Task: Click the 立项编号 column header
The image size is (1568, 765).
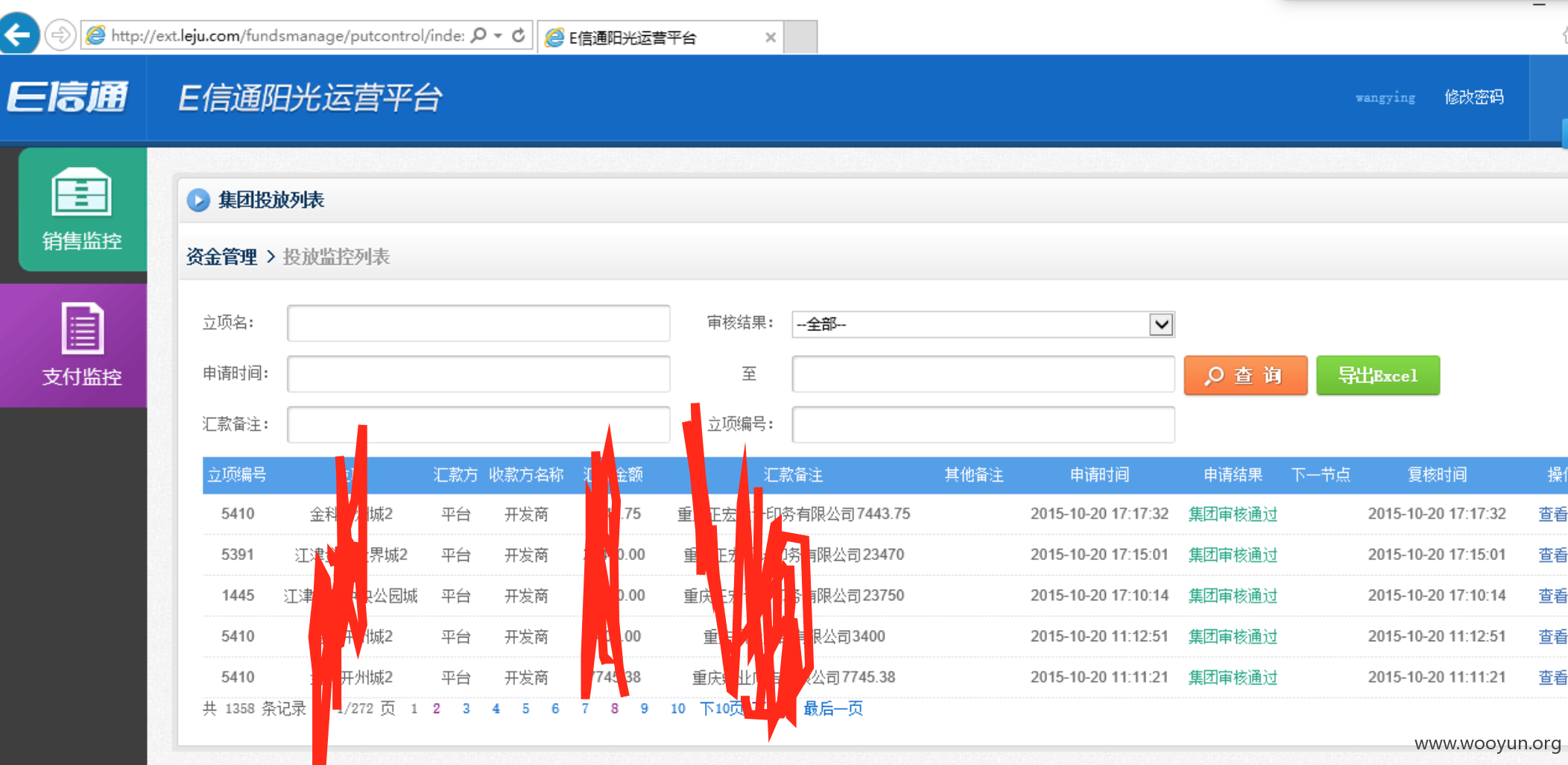Action: 237,475
